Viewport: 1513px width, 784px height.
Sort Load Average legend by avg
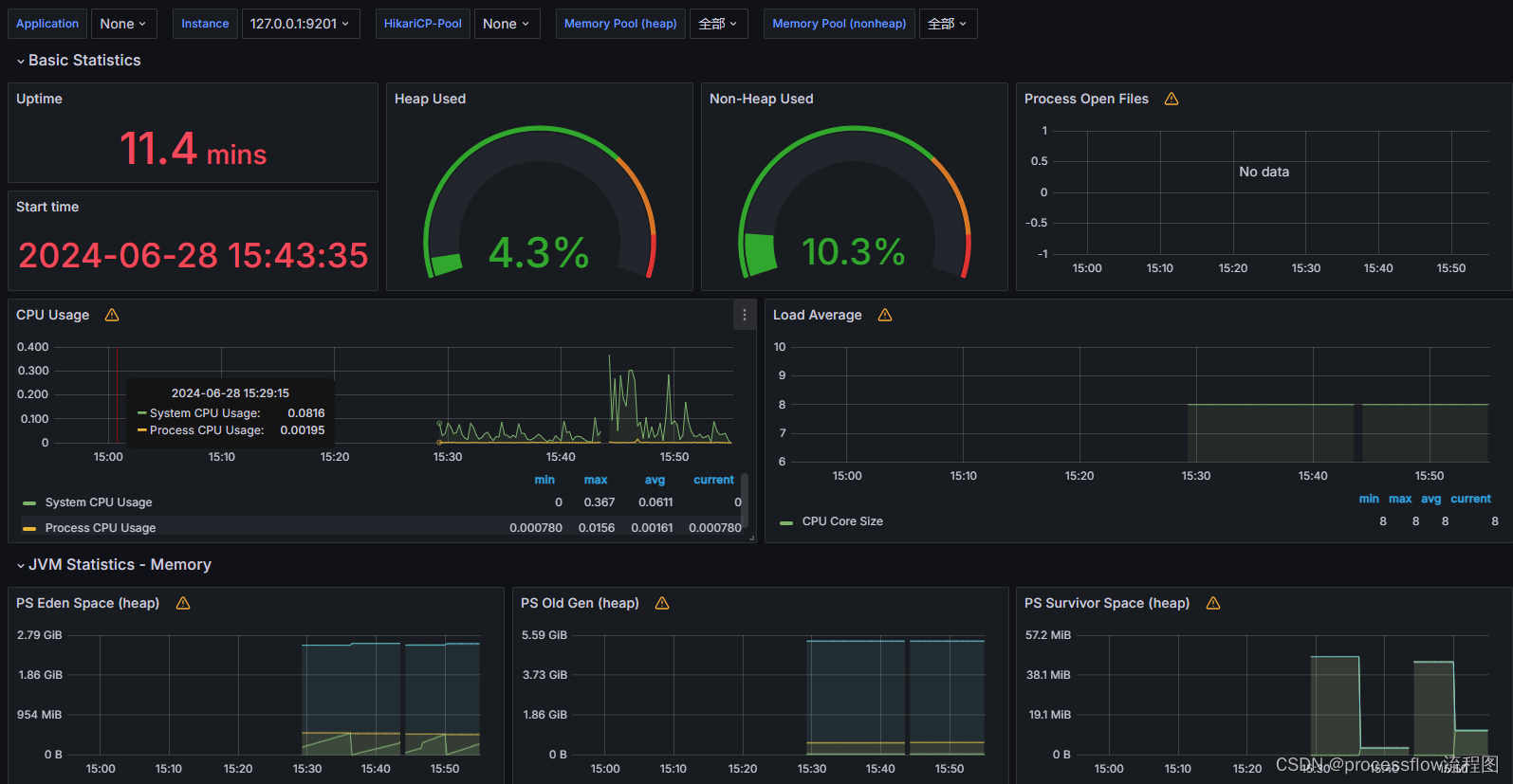click(x=1431, y=499)
